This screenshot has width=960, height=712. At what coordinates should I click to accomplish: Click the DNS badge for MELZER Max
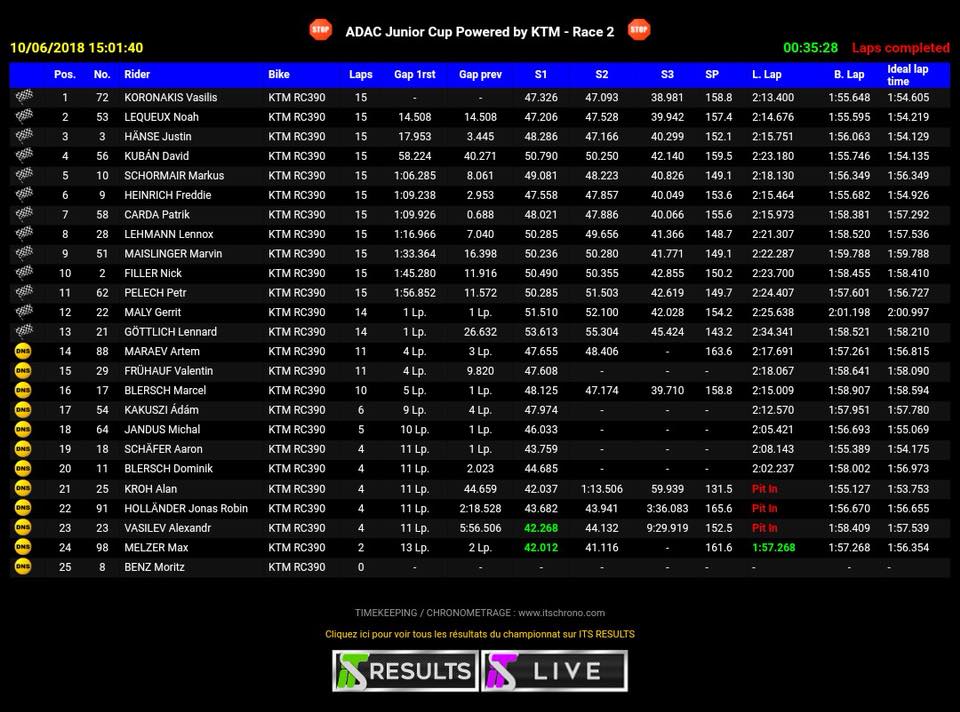(23, 547)
